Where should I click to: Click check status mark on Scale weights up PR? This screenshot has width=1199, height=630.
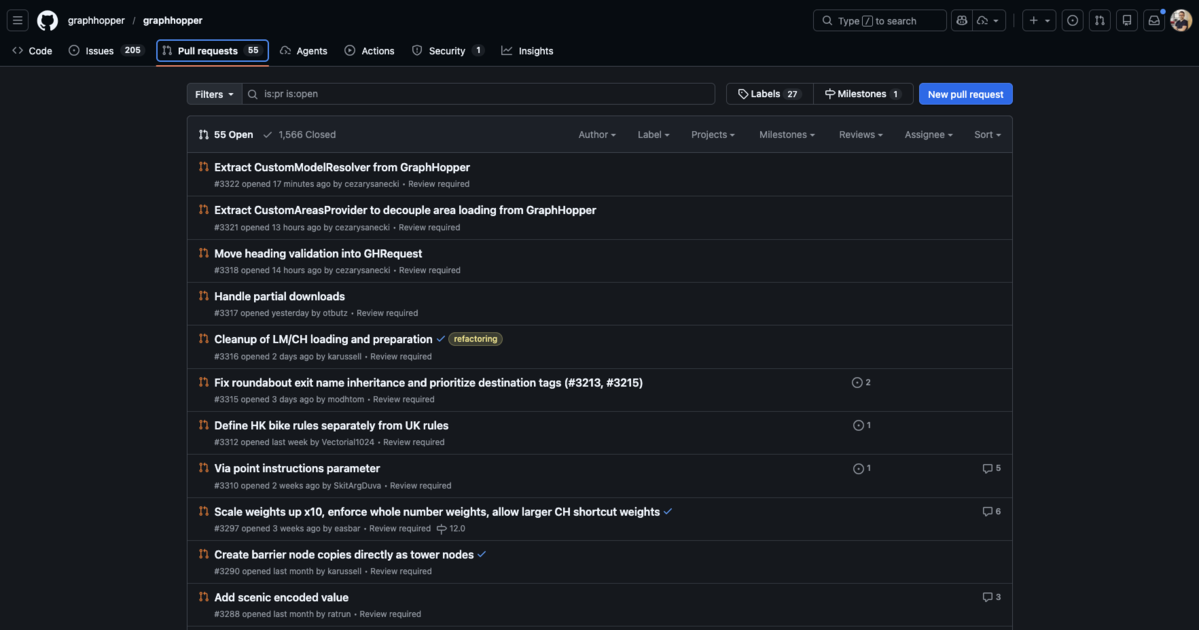point(668,511)
